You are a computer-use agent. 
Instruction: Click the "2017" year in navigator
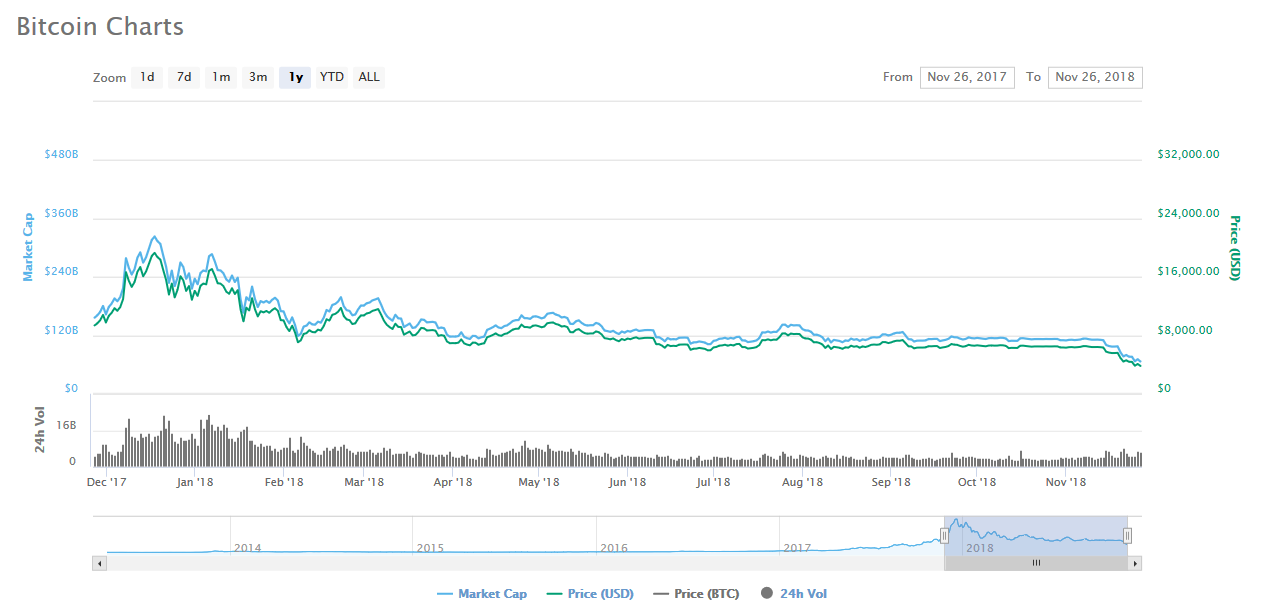click(x=797, y=548)
